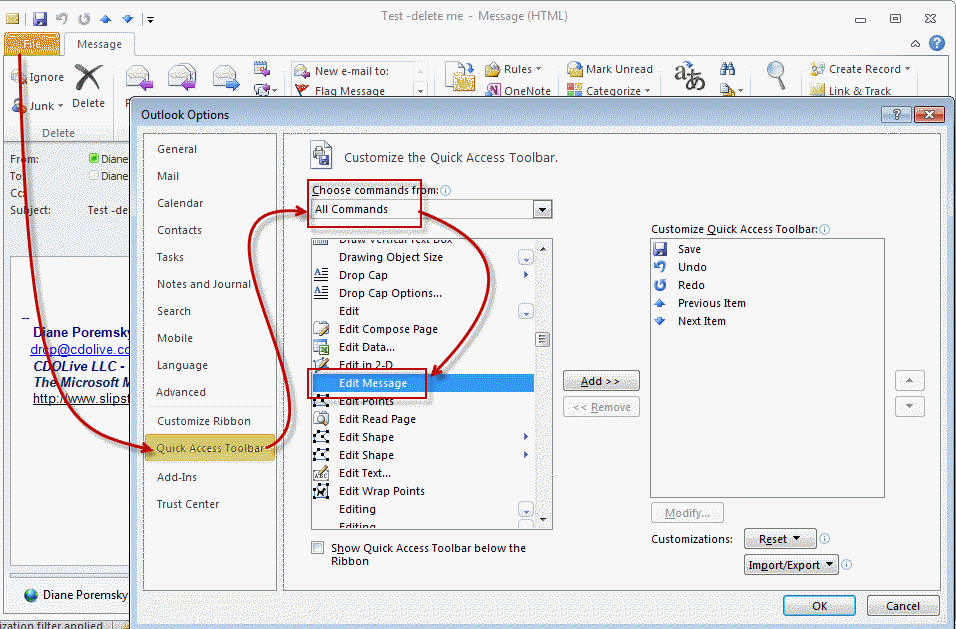
Task: Open Trust Center options category
Action: pyautogui.click(x=188, y=504)
